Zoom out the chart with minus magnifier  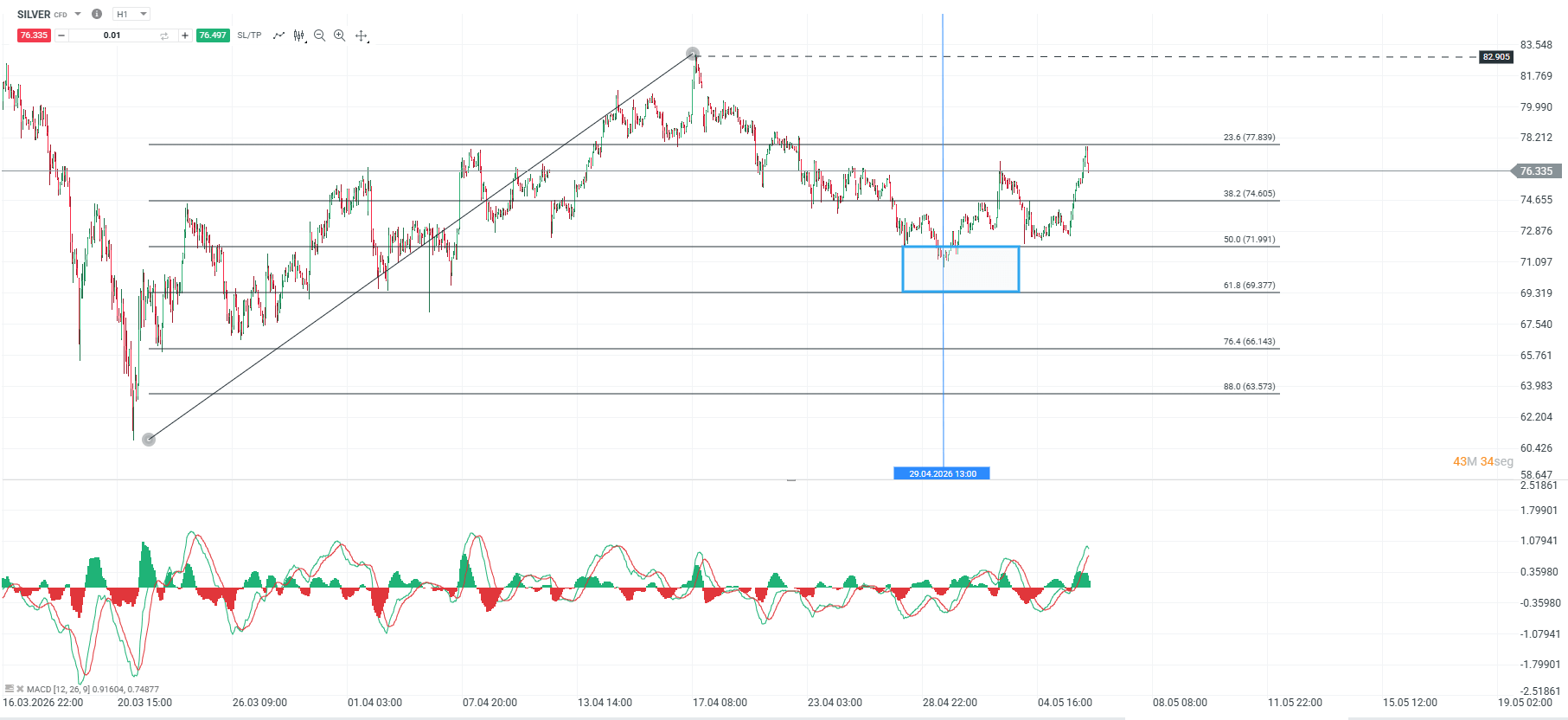click(x=319, y=35)
